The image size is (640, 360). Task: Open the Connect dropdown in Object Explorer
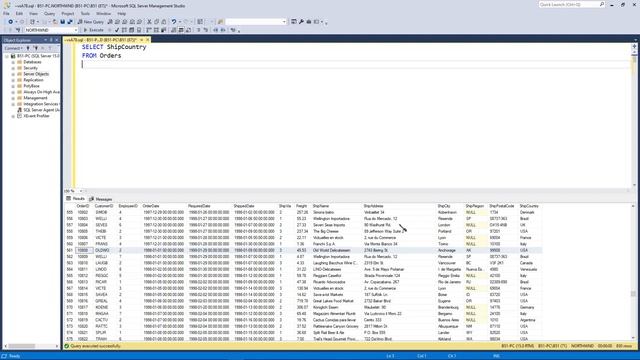point(13,48)
